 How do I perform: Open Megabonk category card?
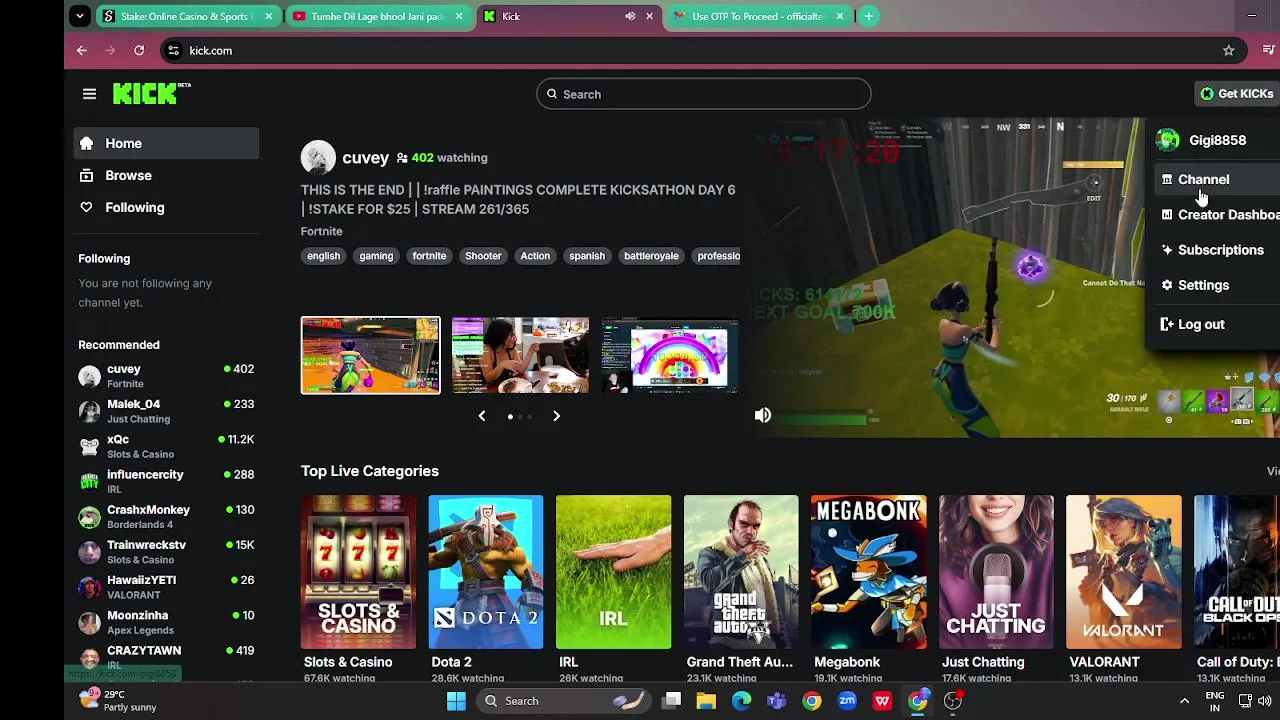[x=869, y=572]
